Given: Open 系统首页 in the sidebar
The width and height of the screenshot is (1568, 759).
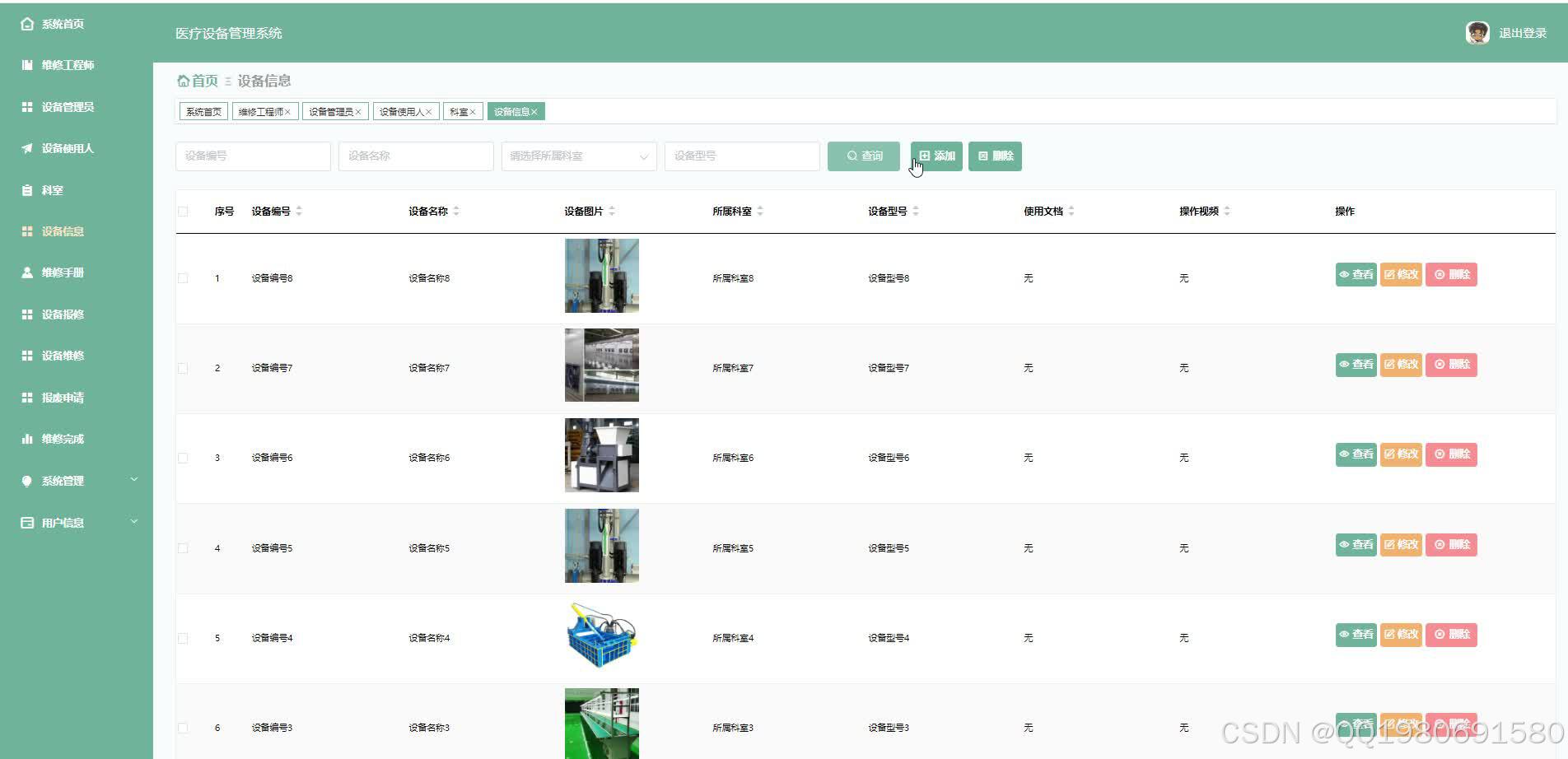Looking at the screenshot, I should (x=63, y=24).
